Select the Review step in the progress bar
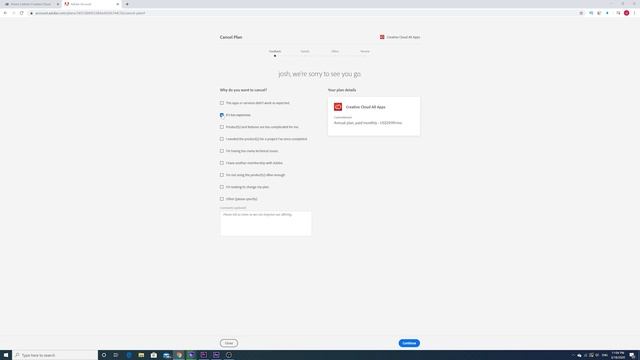This screenshot has width=640, height=360. coord(365,52)
